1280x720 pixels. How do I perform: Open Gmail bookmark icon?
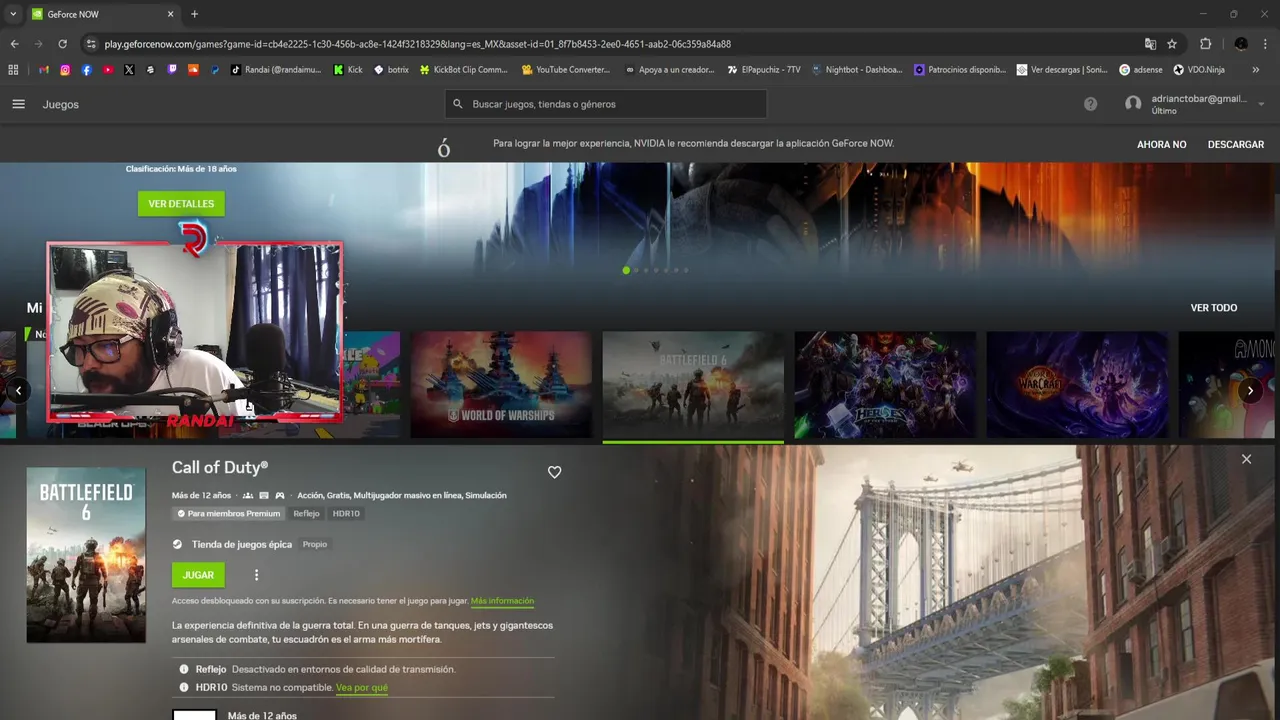tap(44, 70)
